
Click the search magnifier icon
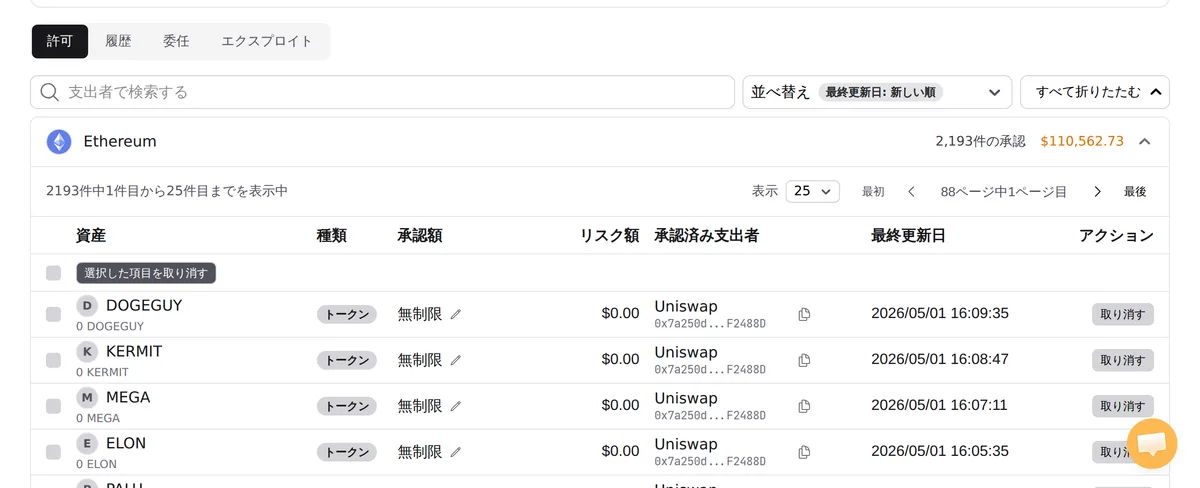click(50, 92)
